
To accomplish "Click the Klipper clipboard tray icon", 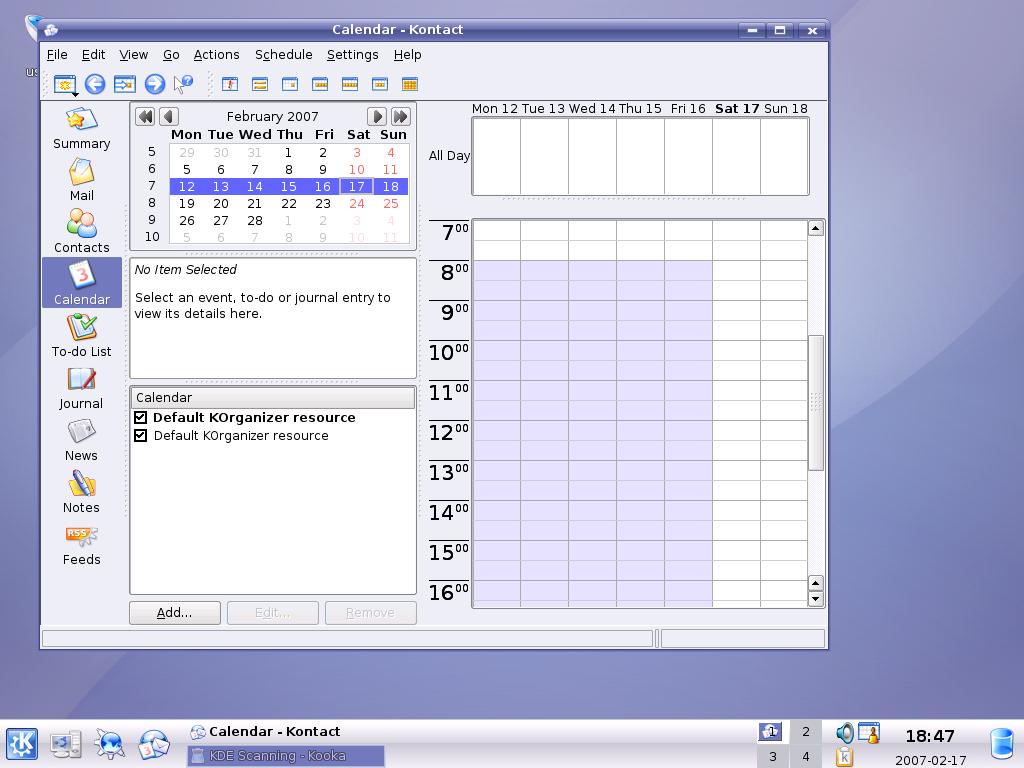I will coord(844,757).
